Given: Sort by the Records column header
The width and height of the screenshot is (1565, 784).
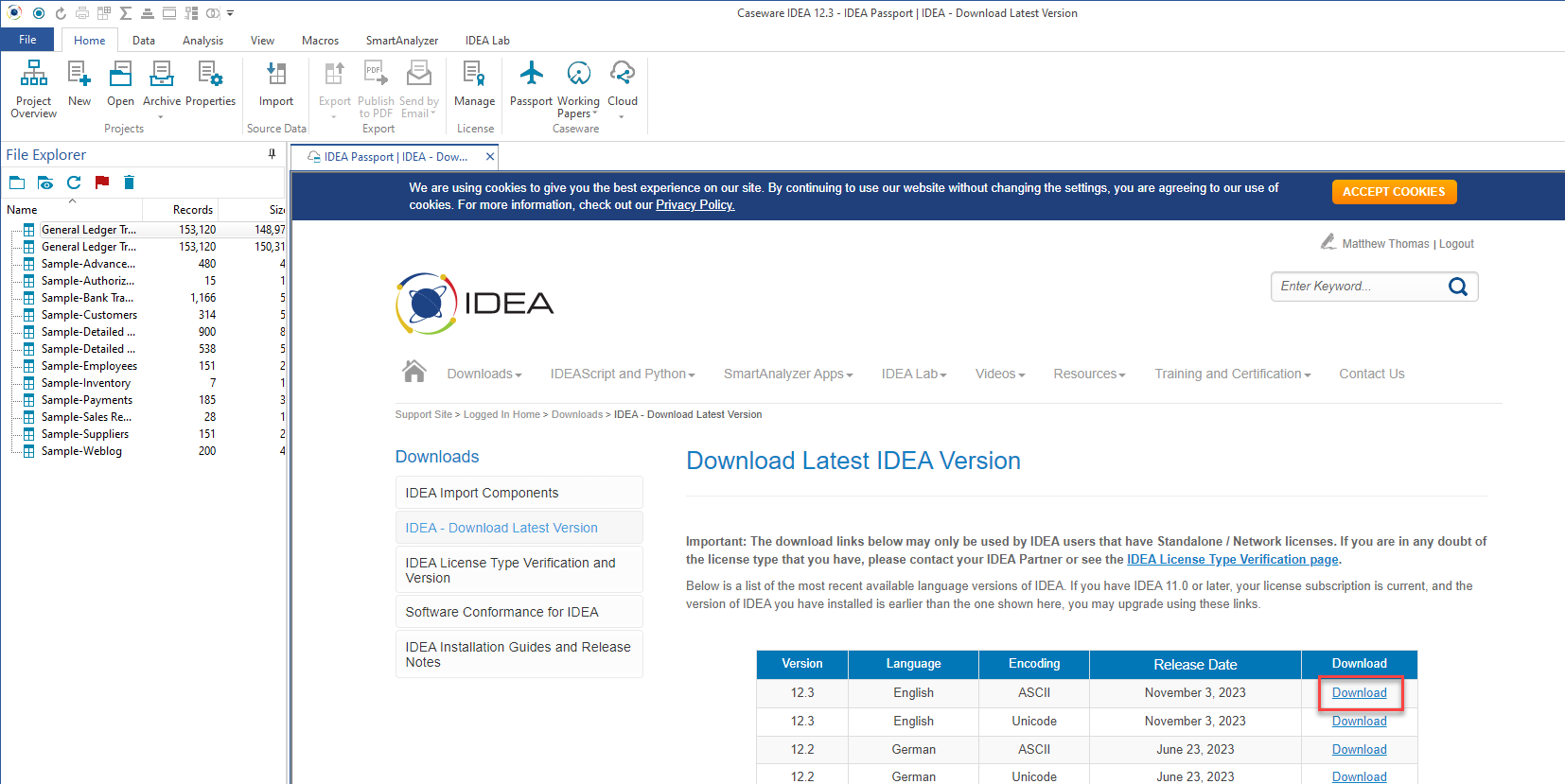Looking at the screenshot, I should 193,210.
